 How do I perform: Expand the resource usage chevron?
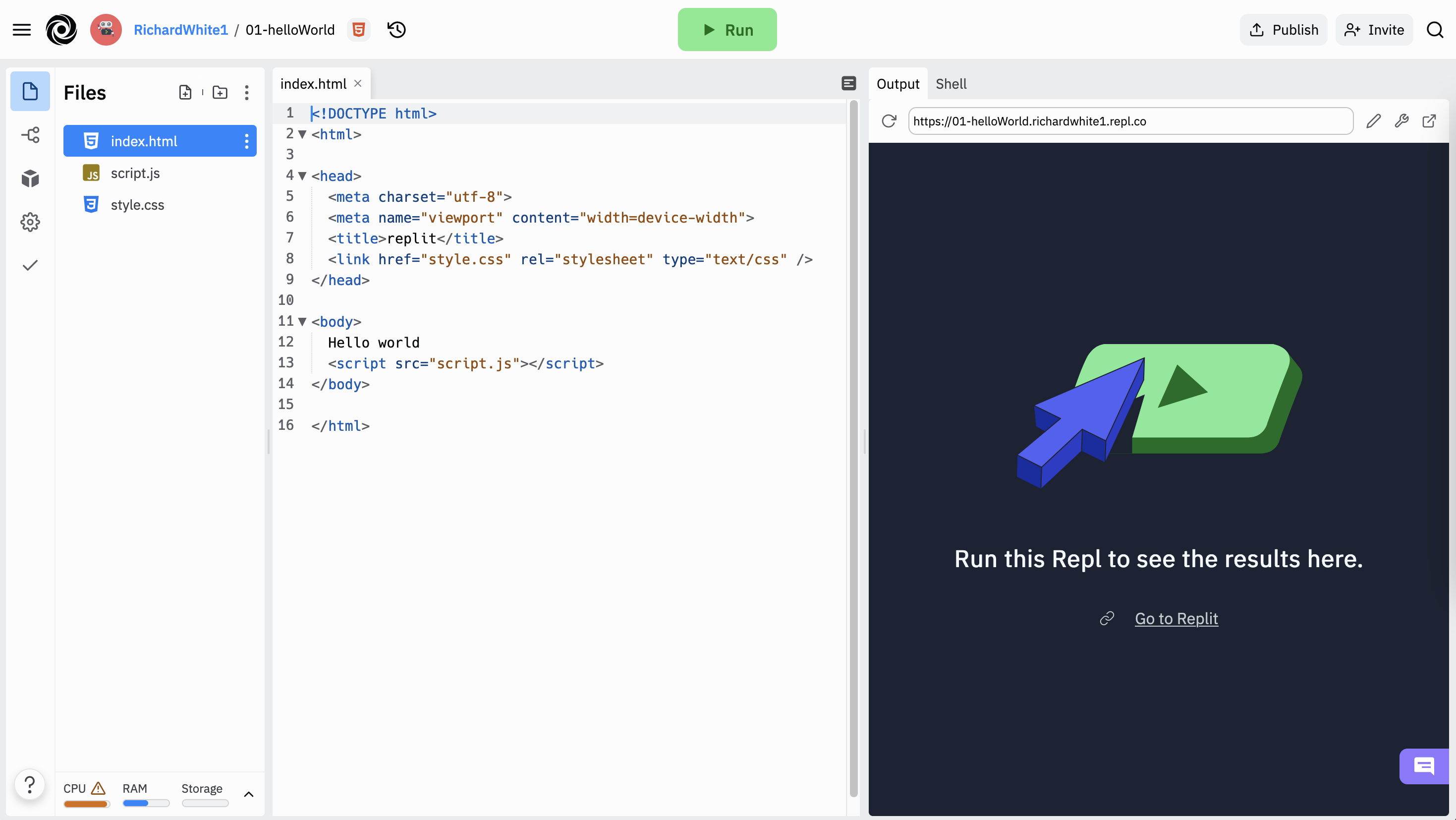(248, 794)
